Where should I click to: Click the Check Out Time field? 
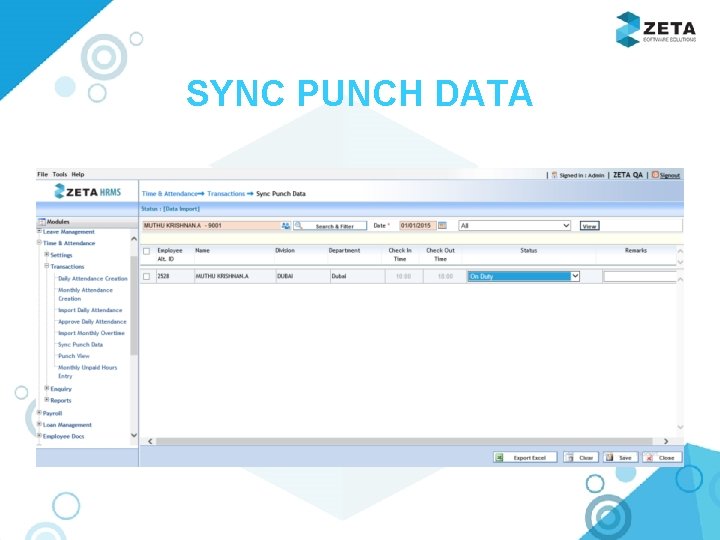[x=445, y=276]
